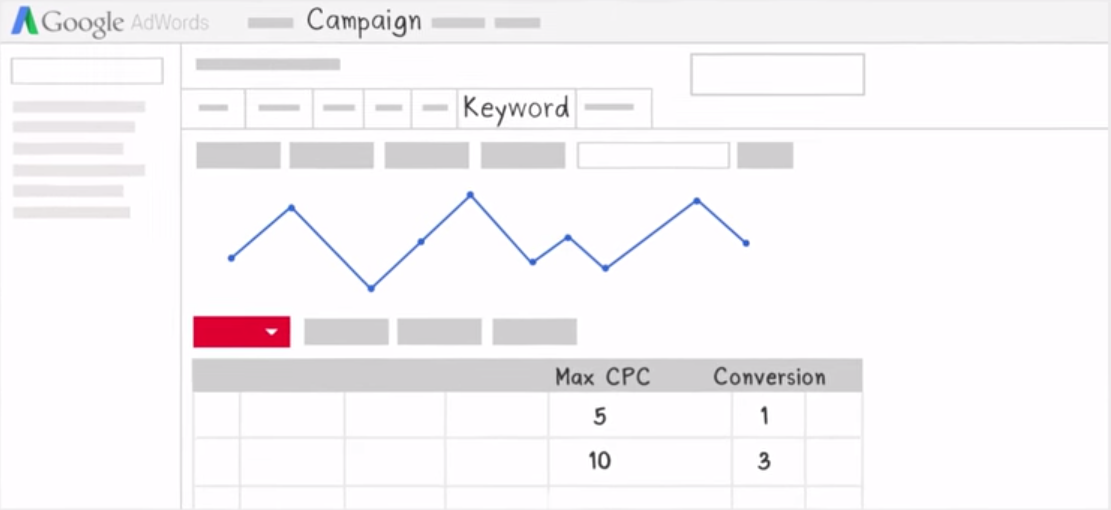Select the Max CPC column header

tap(602, 377)
